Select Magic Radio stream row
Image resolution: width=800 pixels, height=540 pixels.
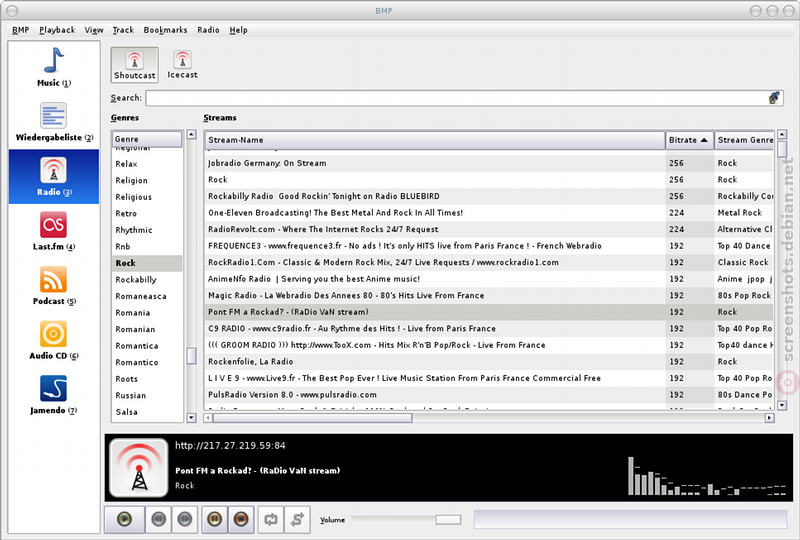point(489,296)
